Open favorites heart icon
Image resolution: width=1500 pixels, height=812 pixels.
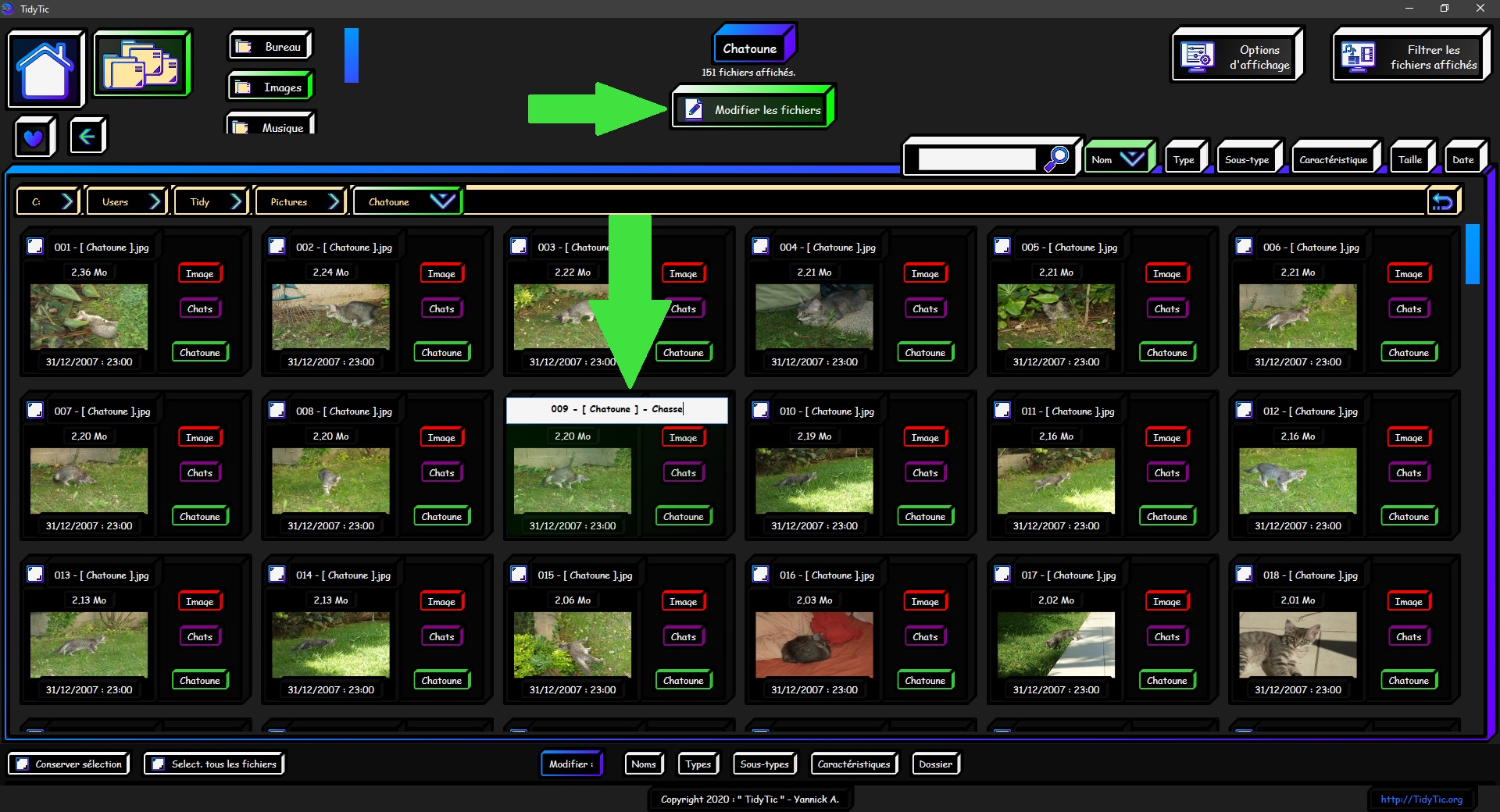[34, 137]
